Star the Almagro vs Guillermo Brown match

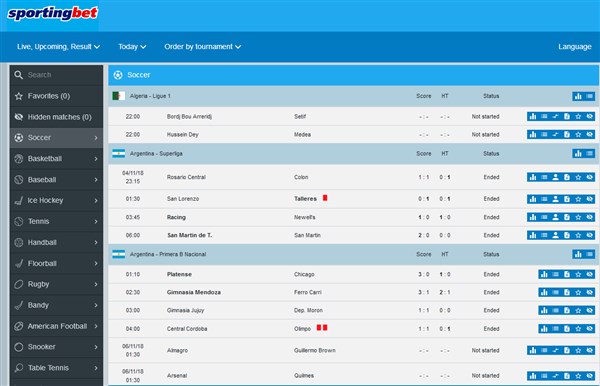coord(578,350)
